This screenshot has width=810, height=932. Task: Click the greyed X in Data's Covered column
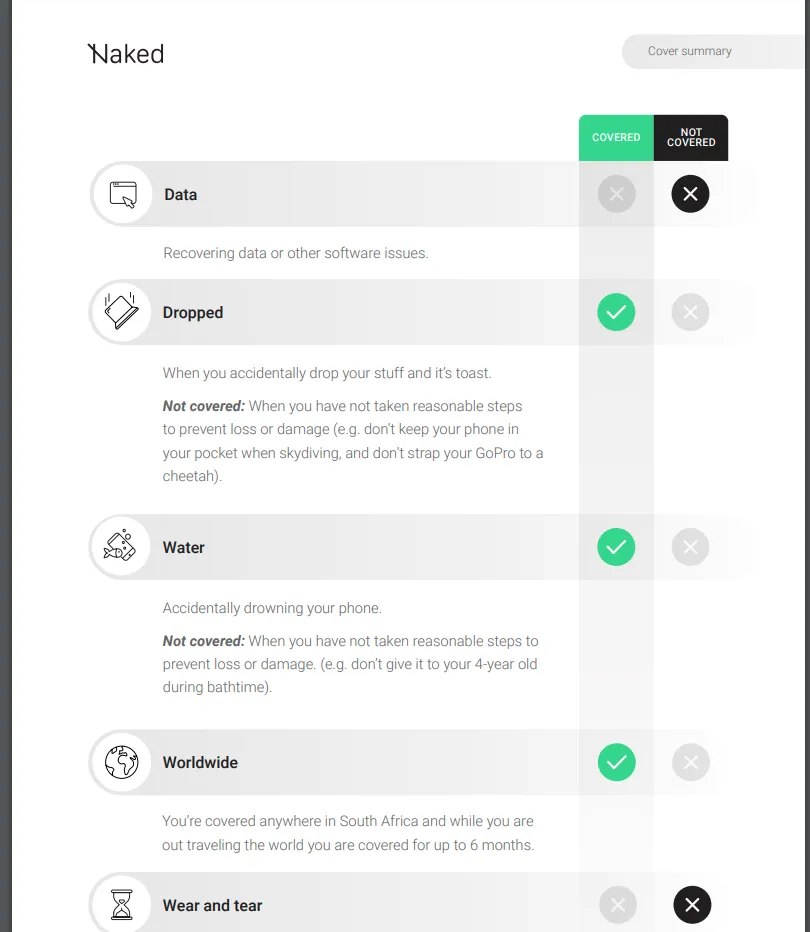coord(616,194)
